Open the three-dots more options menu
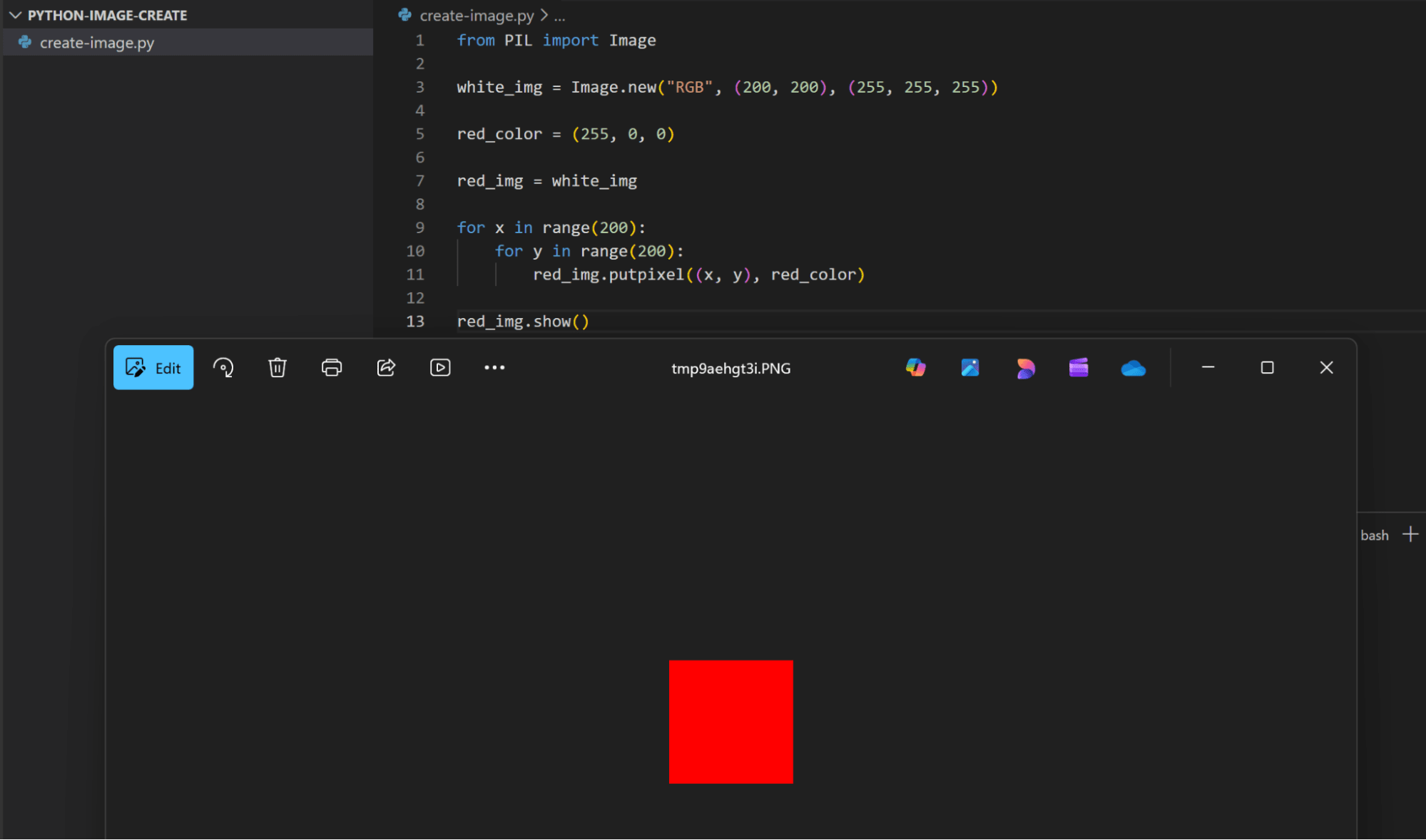1426x840 pixels. (x=494, y=368)
